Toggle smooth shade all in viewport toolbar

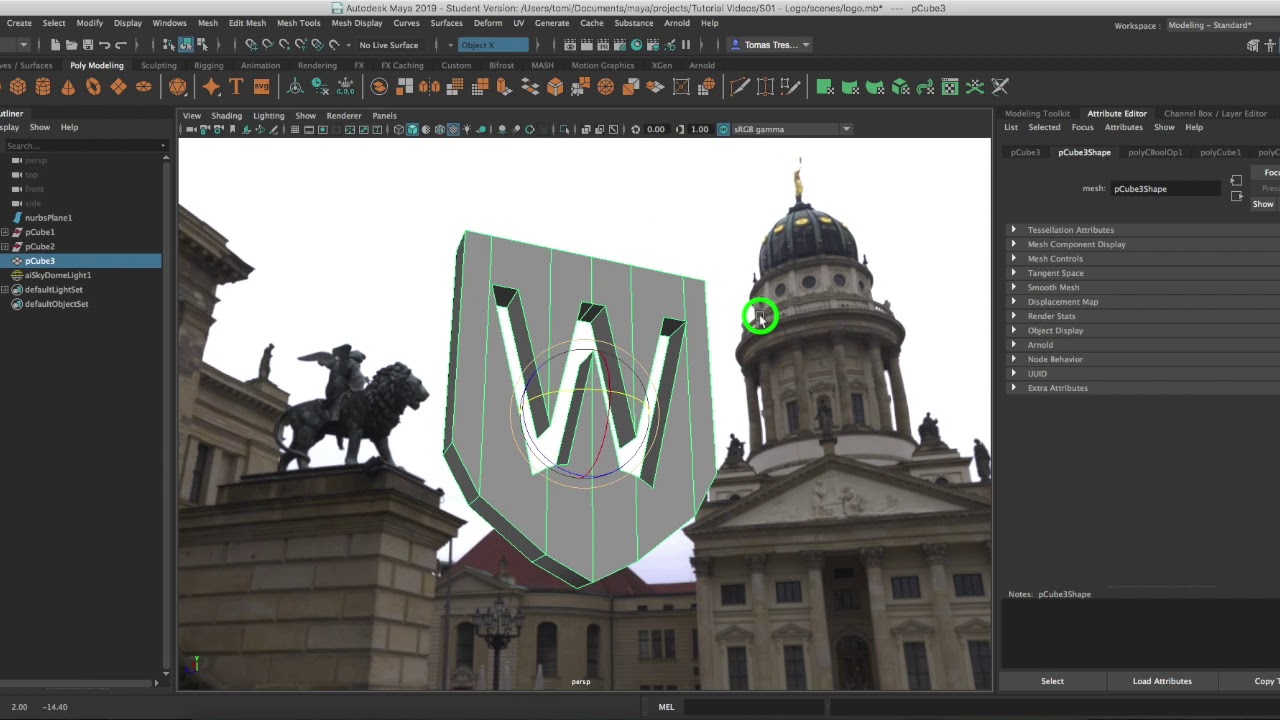[x=412, y=129]
